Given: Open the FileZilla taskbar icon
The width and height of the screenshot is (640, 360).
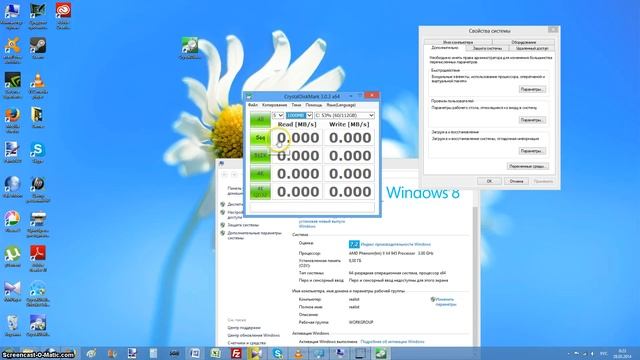Looking at the screenshot, I should [x=236, y=353].
